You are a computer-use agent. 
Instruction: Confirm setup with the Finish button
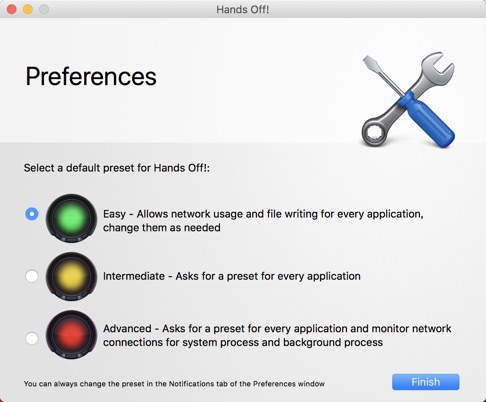[x=426, y=382]
